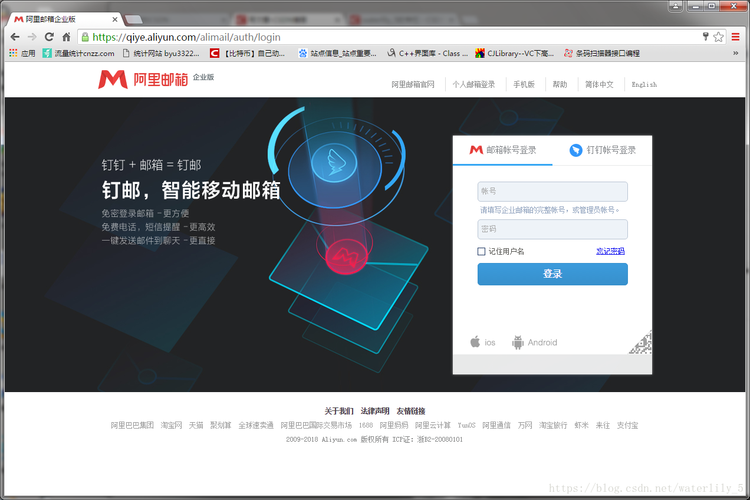Open the CJLibrary--VC下高 bookmark
Viewport: 750px width, 500px height.
point(514,53)
